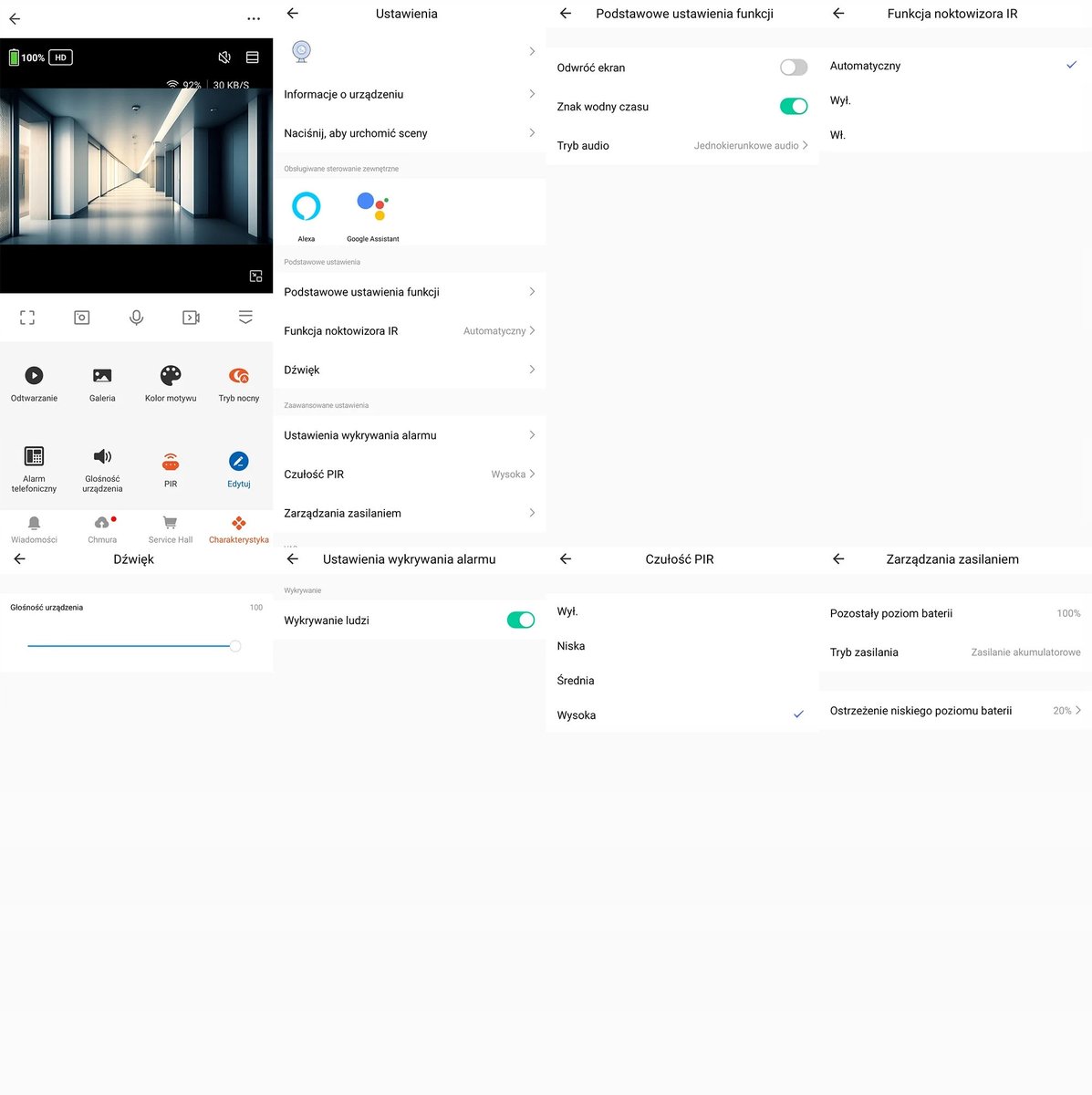The image size is (1092, 1095).
Task: Open the Galeria icon
Action: (102, 376)
